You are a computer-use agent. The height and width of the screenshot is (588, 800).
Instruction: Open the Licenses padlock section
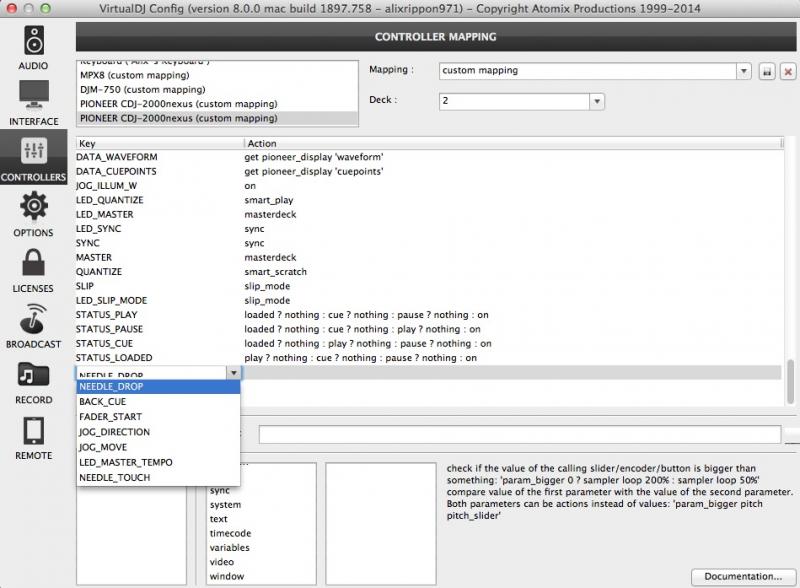[33, 271]
